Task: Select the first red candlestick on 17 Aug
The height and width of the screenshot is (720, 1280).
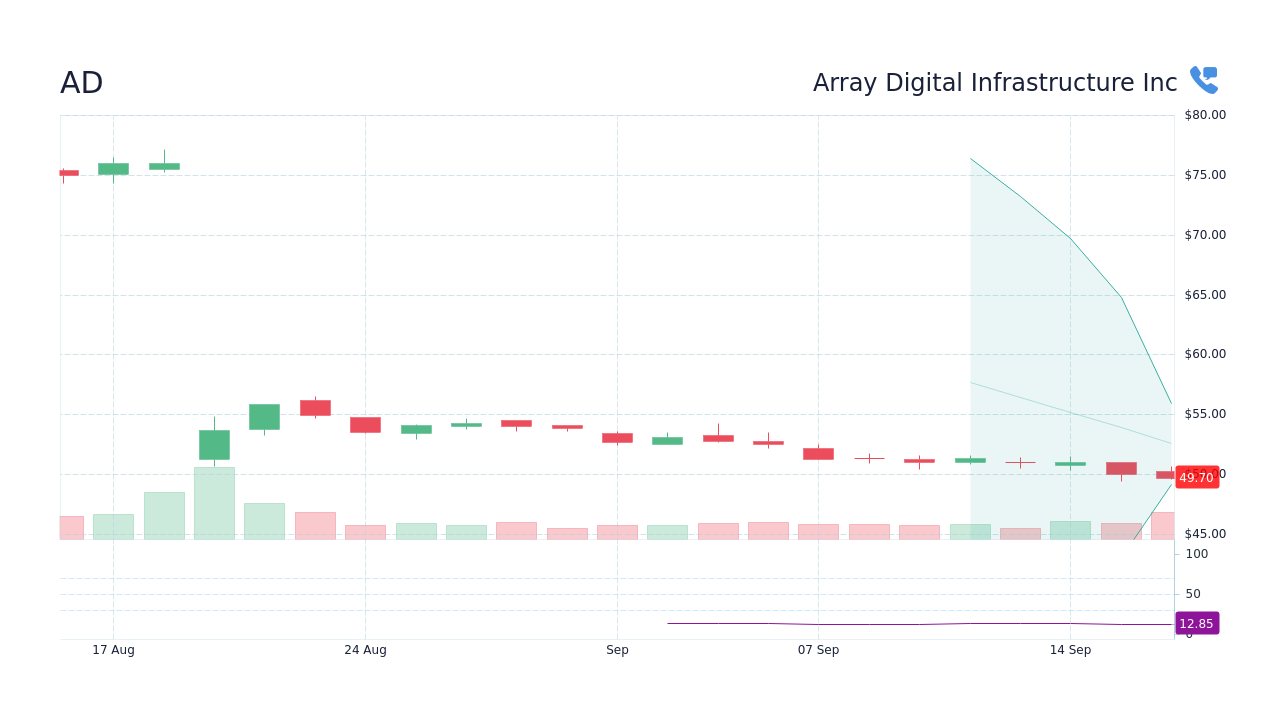Action: [x=68, y=173]
